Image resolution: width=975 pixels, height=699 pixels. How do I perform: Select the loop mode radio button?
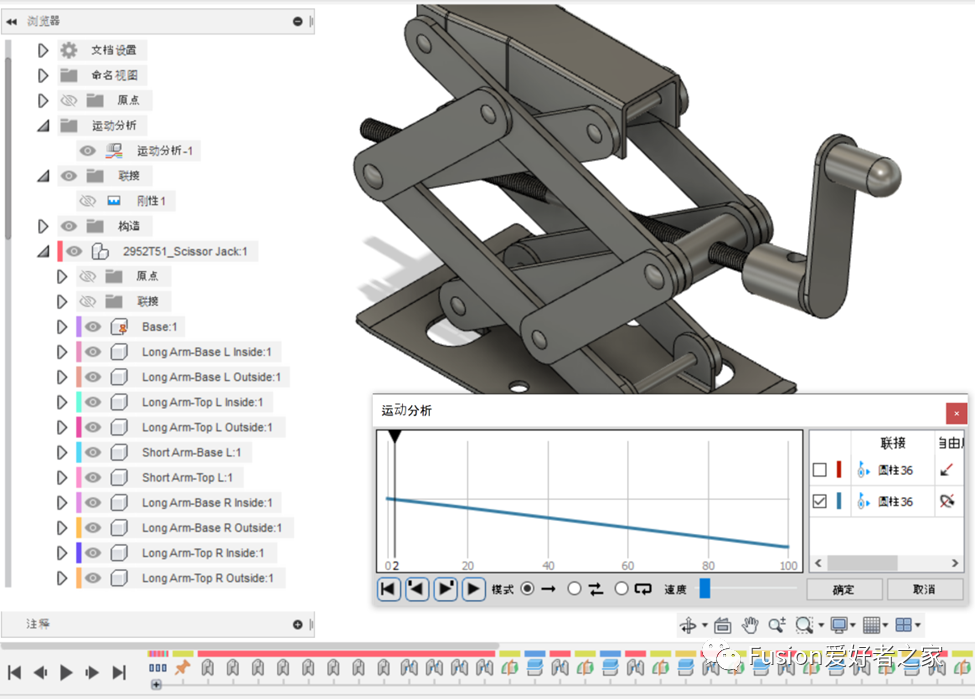tap(621, 589)
